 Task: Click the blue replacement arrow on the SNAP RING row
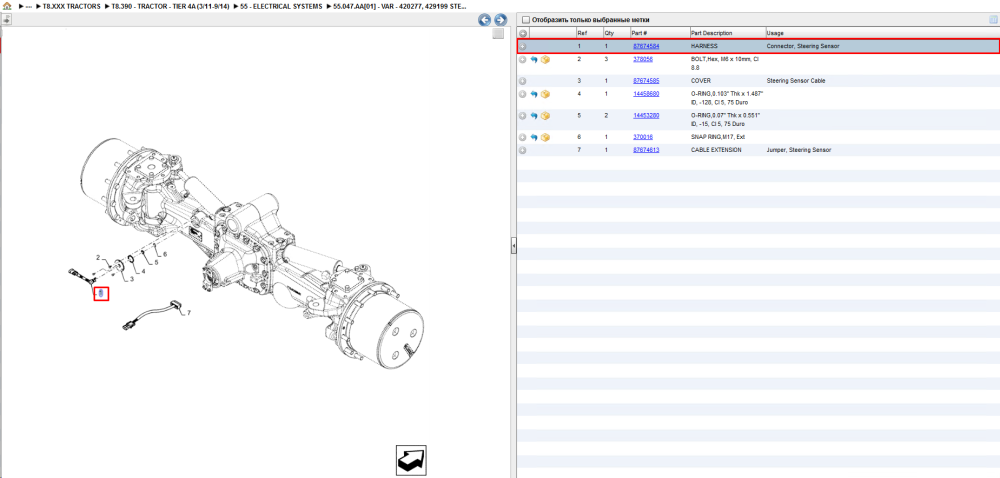534,137
